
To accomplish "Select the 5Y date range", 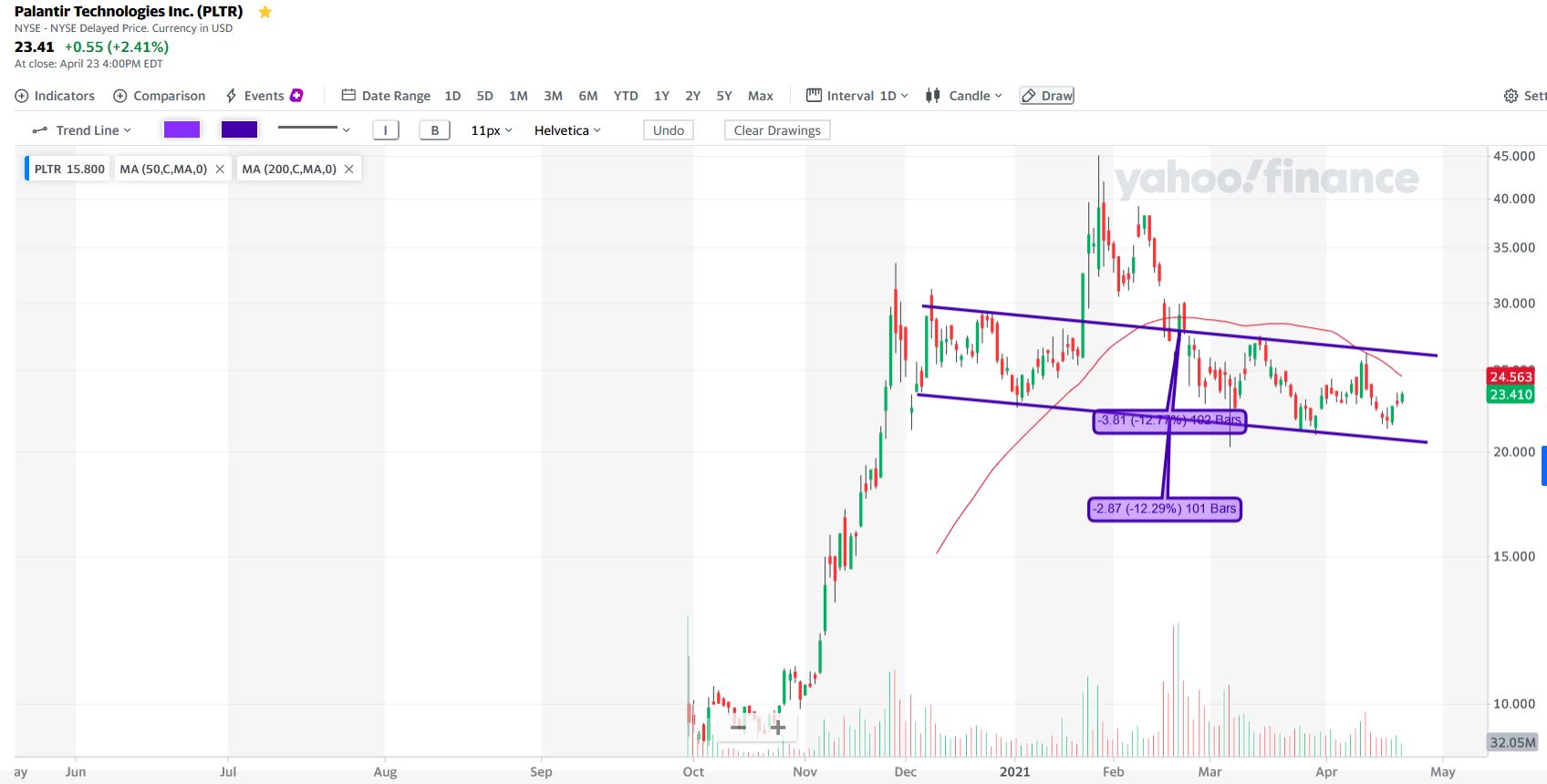I will [x=724, y=96].
